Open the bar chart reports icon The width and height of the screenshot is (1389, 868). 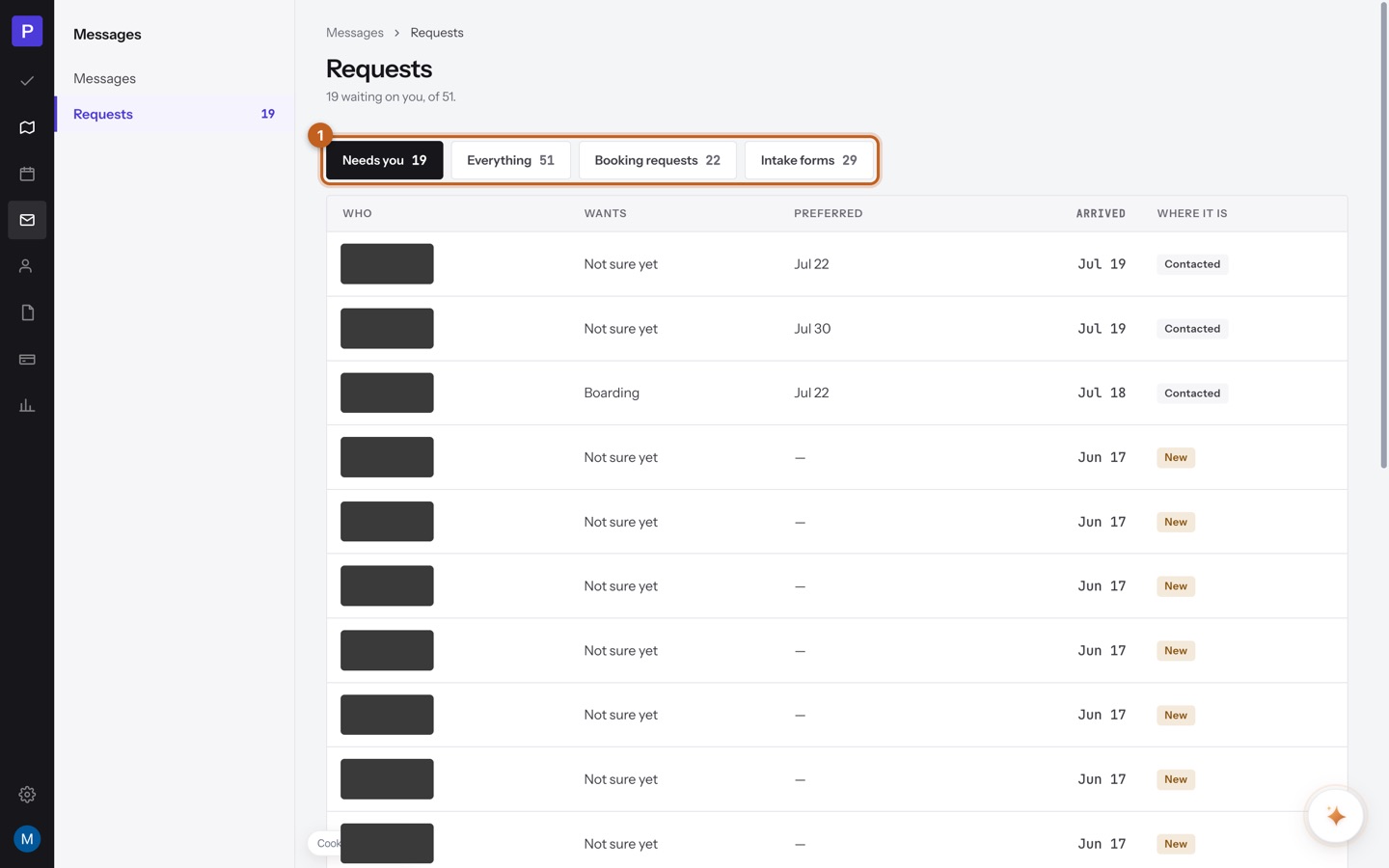click(27, 405)
